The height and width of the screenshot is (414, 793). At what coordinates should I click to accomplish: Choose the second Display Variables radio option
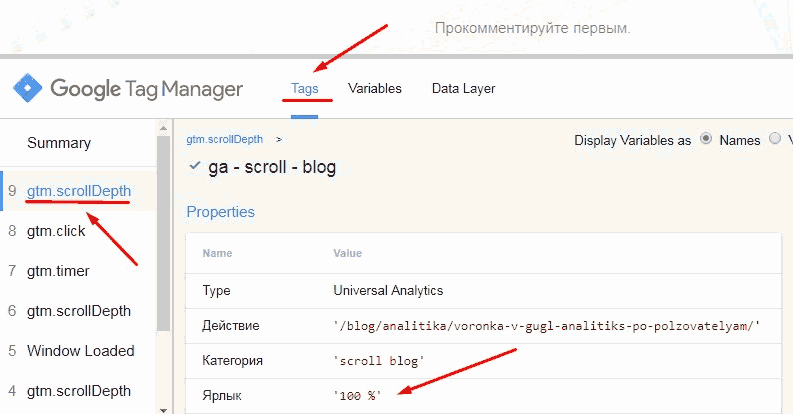click(775, 139)
